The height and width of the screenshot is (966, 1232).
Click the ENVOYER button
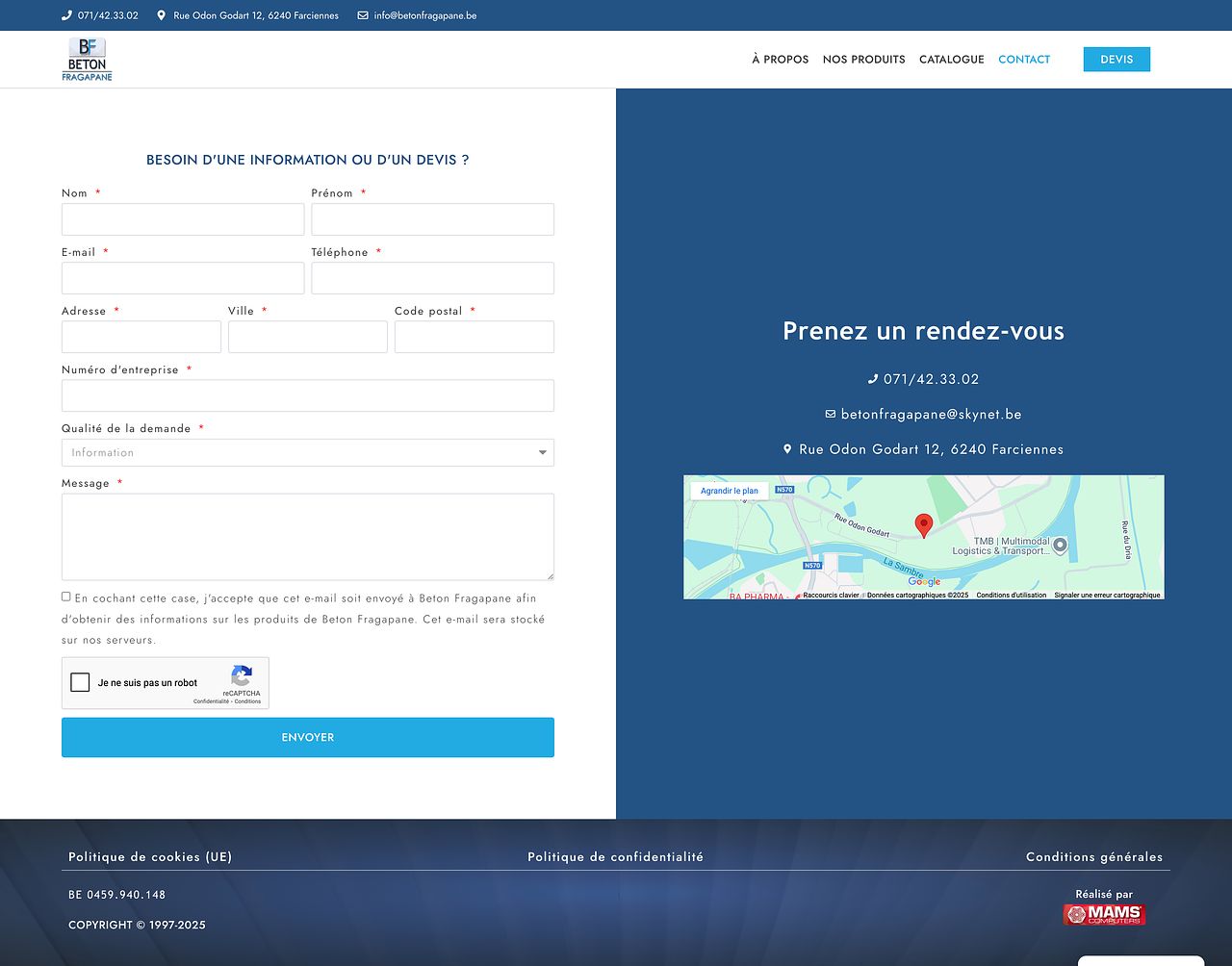(x=307, y=737)
